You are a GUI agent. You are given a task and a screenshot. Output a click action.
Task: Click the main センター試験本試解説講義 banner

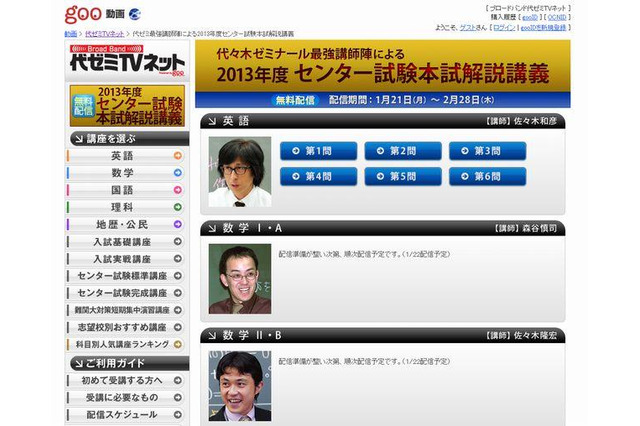pyautogui.click(x=383, y=74)
